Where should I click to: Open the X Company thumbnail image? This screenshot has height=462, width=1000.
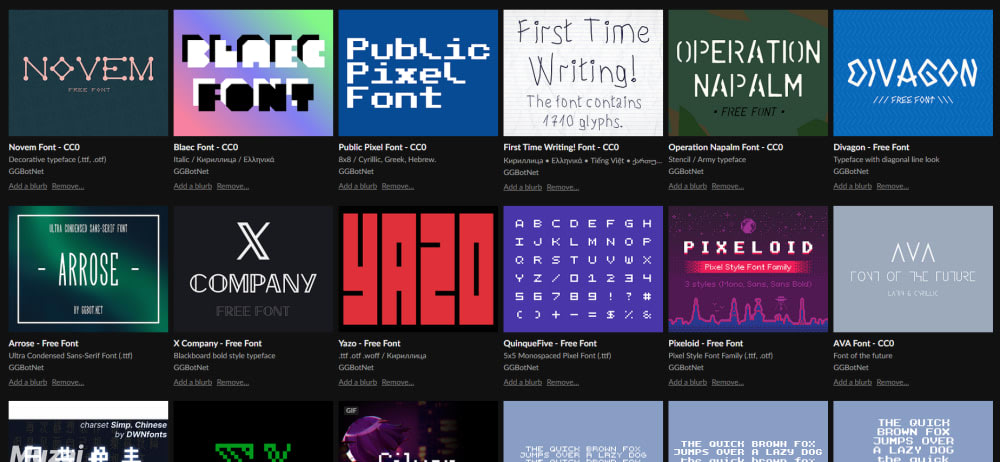[x=253, y=269]
